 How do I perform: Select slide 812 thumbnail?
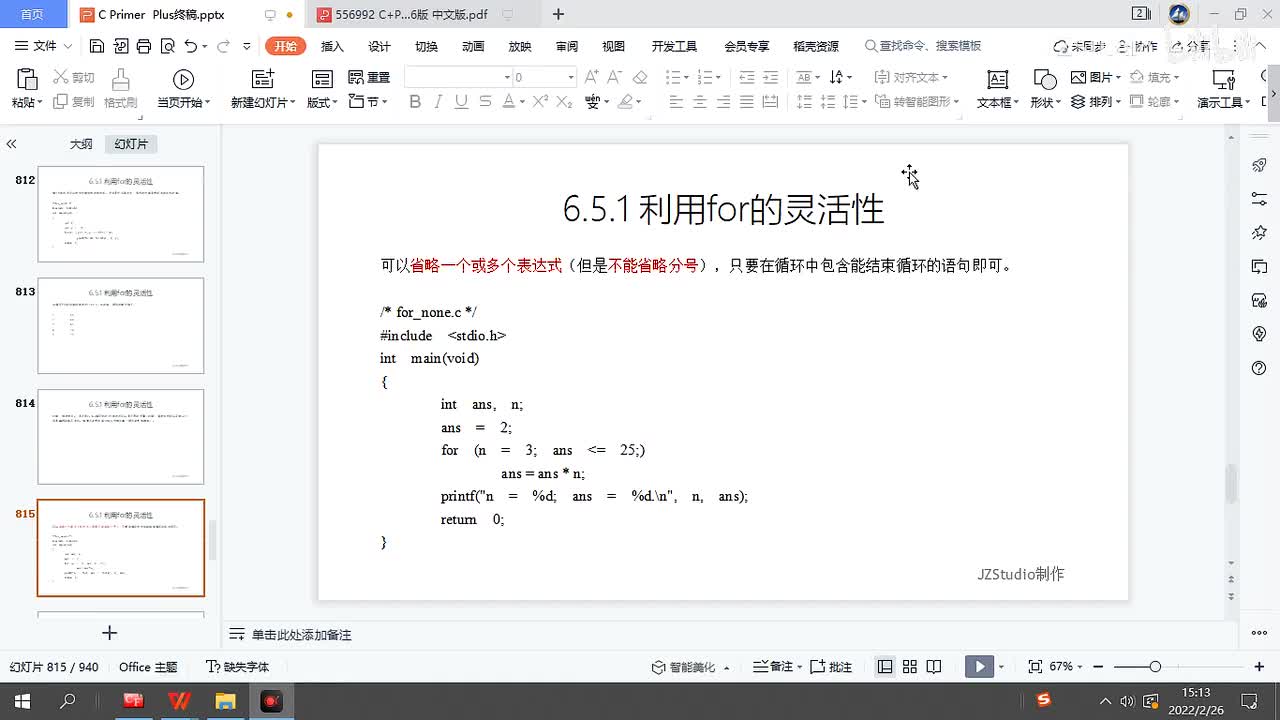(x=121, y=214)
